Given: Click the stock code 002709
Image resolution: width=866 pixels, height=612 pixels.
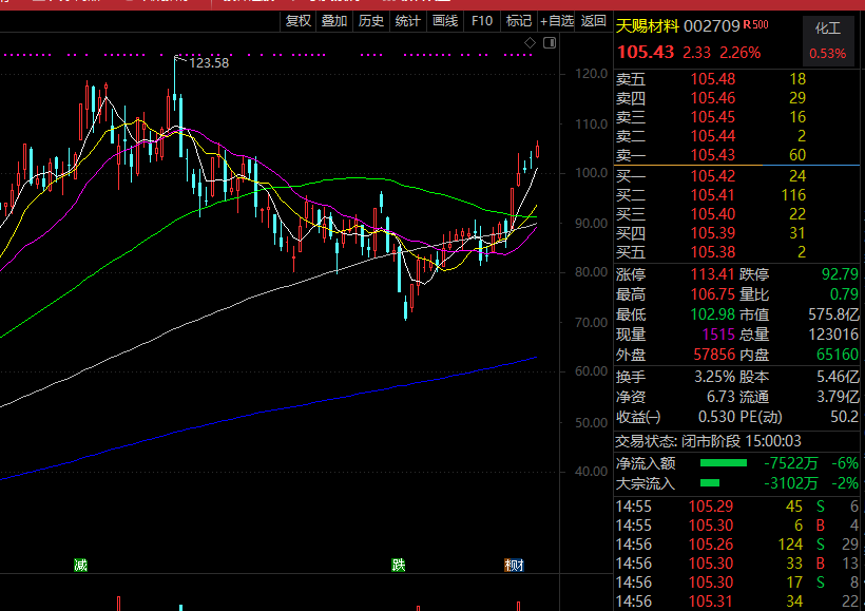Looking at the screenshot, I should point(711,26).
